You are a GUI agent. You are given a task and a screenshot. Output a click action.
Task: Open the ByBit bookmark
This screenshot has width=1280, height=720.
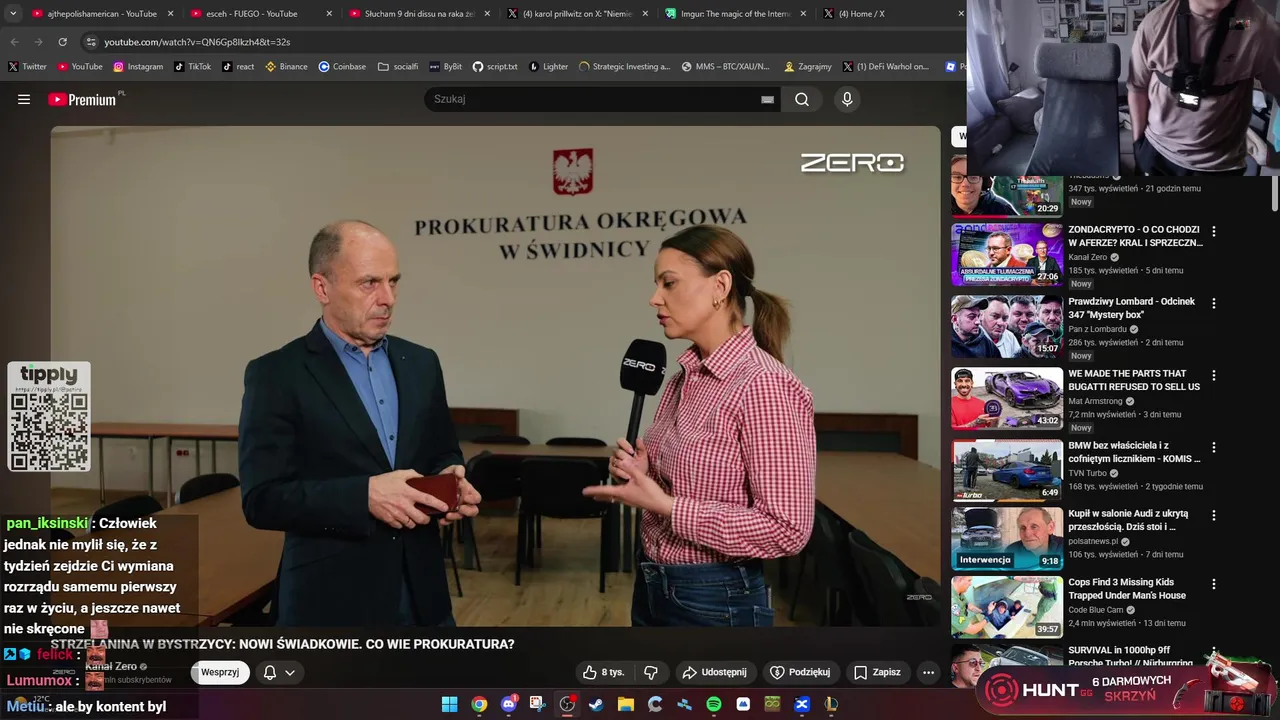click(446, 67)
